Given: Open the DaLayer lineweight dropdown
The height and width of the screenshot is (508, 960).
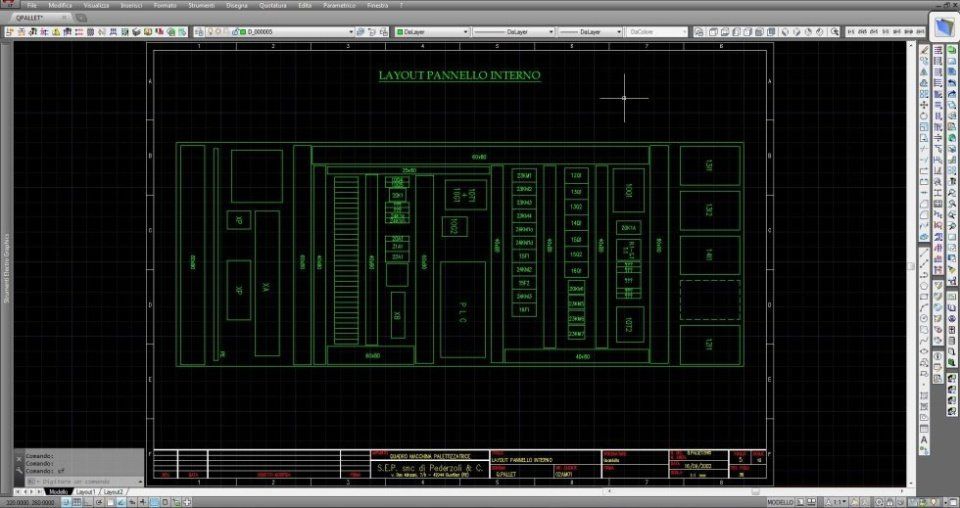Looking at the screenshot, I should (x=618, y=32).
